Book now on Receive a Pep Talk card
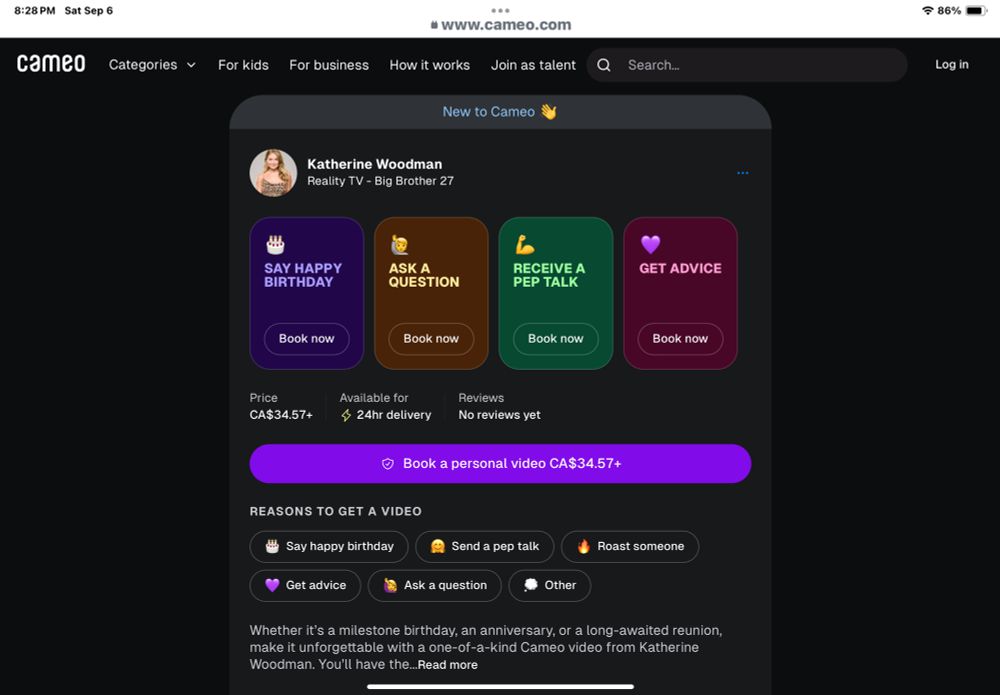 (x=555, y=339)
